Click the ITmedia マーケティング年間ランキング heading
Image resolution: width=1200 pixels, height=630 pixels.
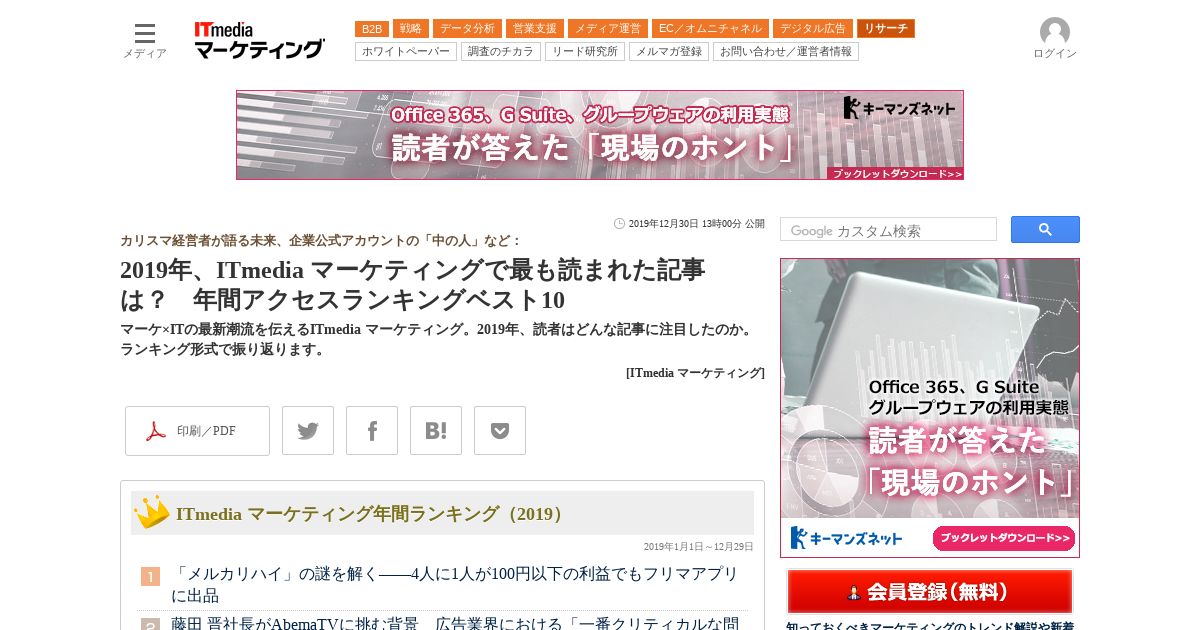pyautogui.click(x=372, y=514)
